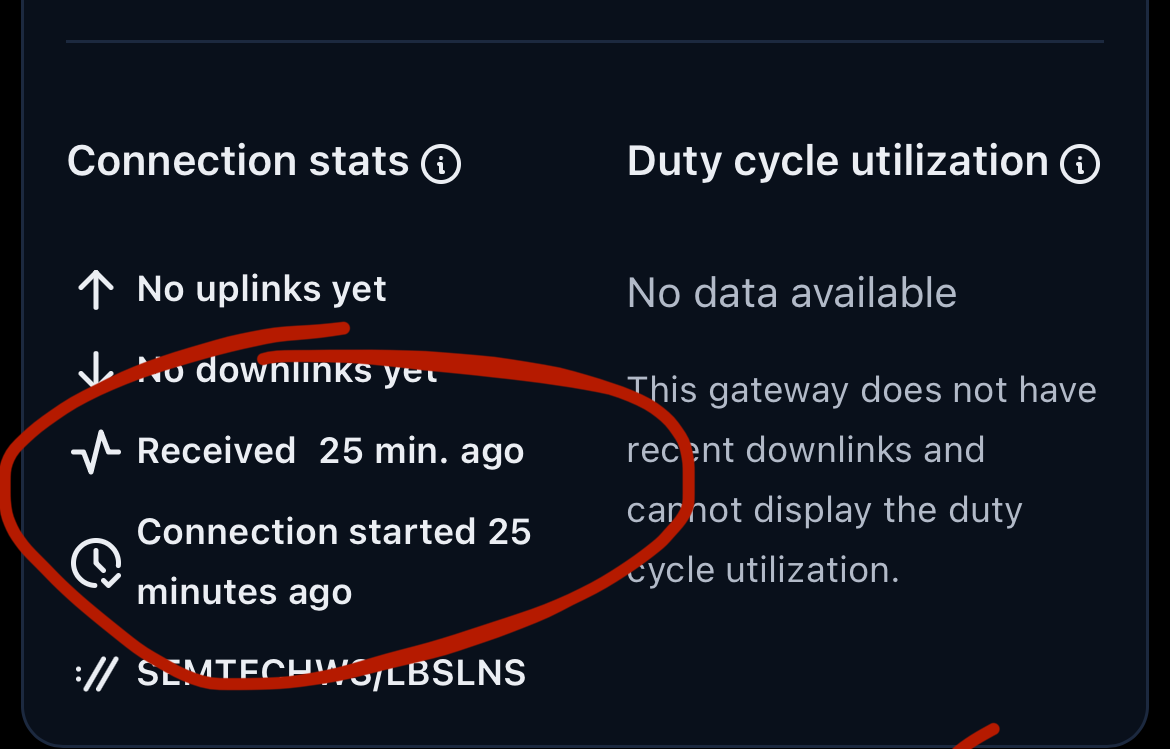Click the horizontal divider above Connection stats
This screenshot has height=749, width=1170.
[x=585, y=42]
